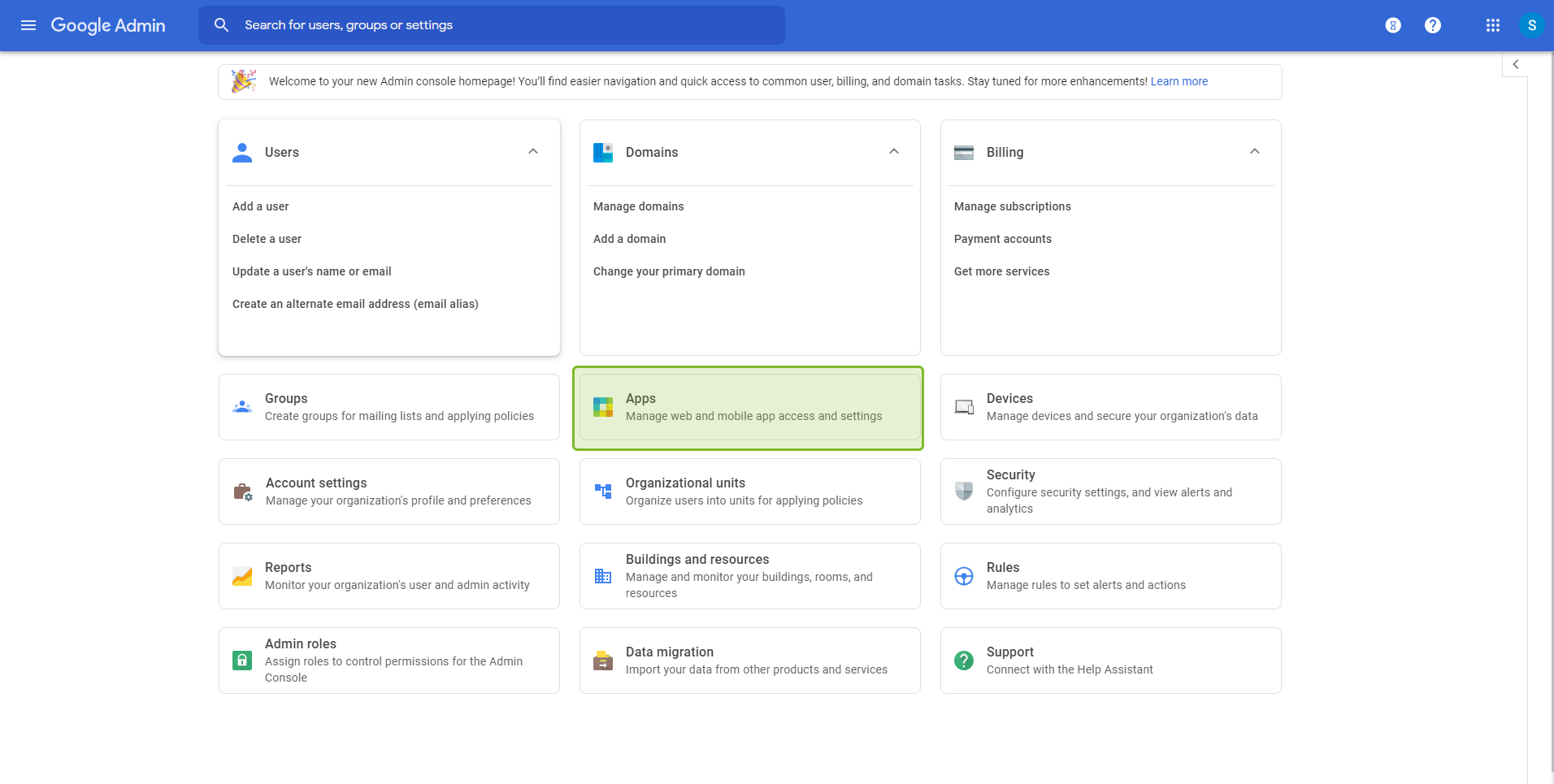
Task: Open the Learn more link
Action: [x=1179, y=81]
